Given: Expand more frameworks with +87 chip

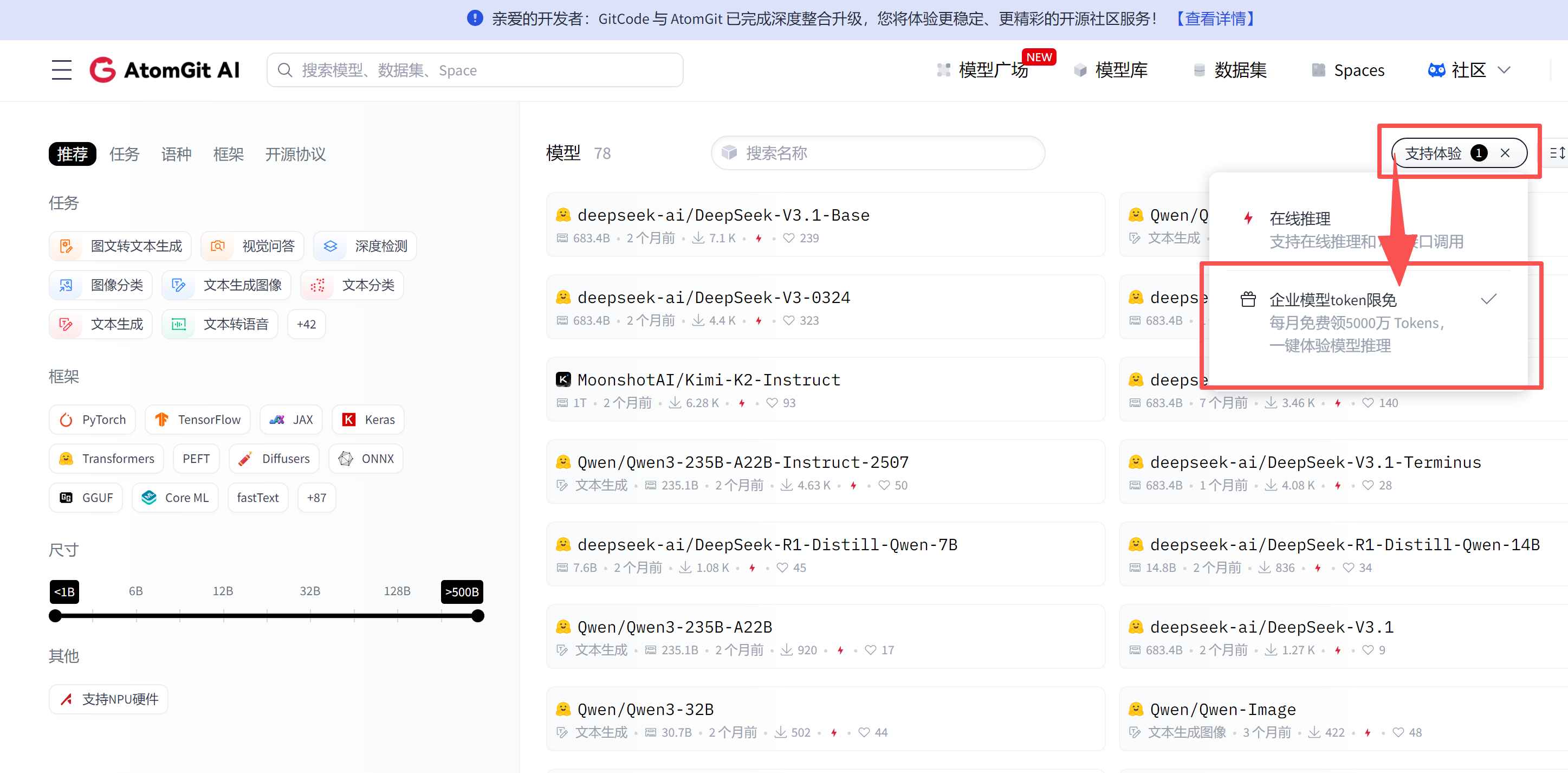Looking at the screenshot, I should 316,498.
